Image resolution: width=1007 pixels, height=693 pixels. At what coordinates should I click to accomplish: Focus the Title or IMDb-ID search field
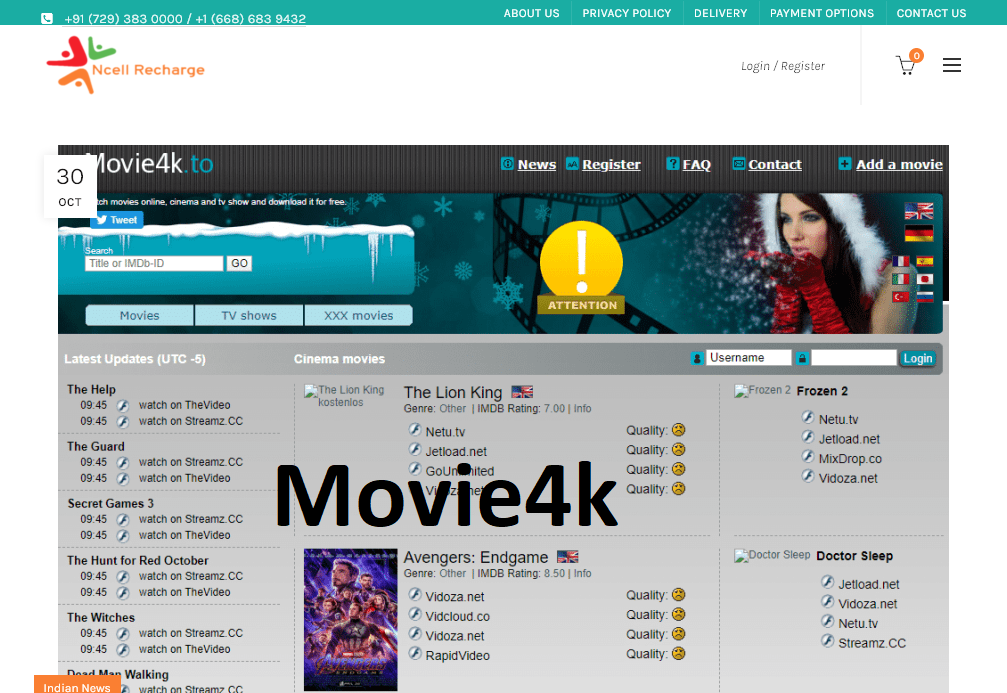[x=154, y=263]
